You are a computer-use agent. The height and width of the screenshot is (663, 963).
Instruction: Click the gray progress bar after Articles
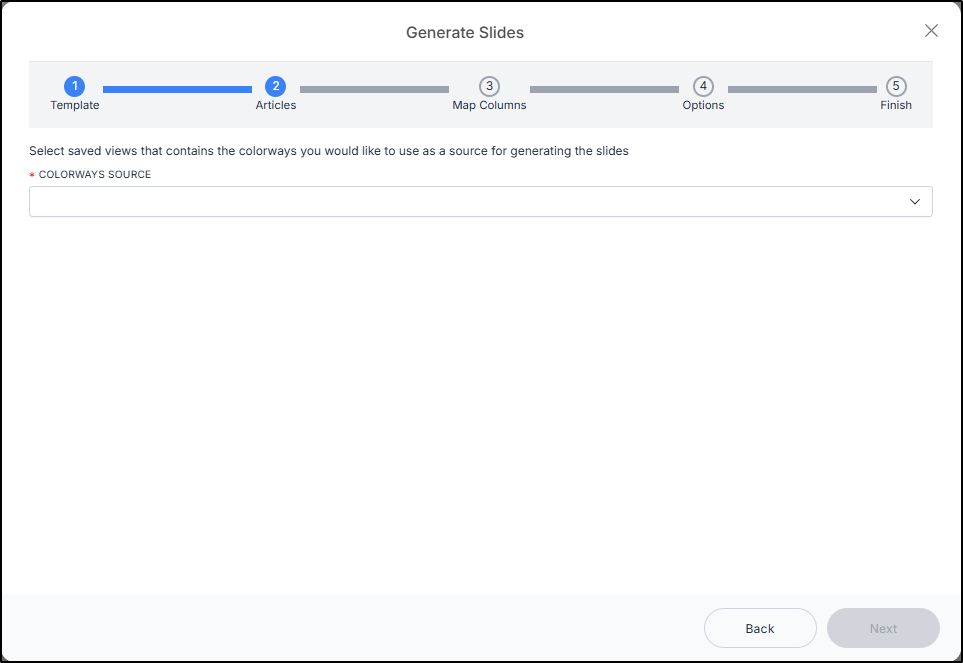tap(374, 90)
